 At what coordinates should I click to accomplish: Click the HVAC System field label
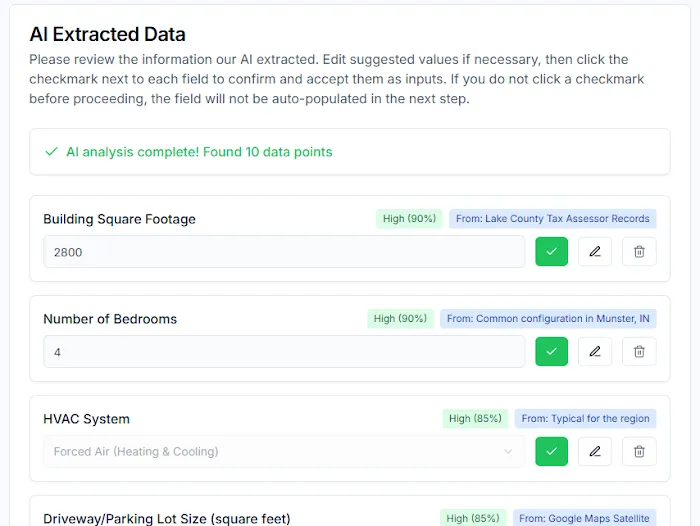tap(87, 419)
